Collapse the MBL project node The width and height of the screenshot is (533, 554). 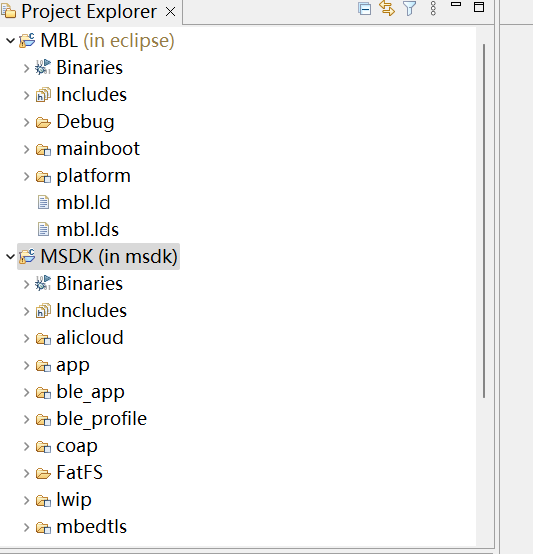[x=11, y=41]
